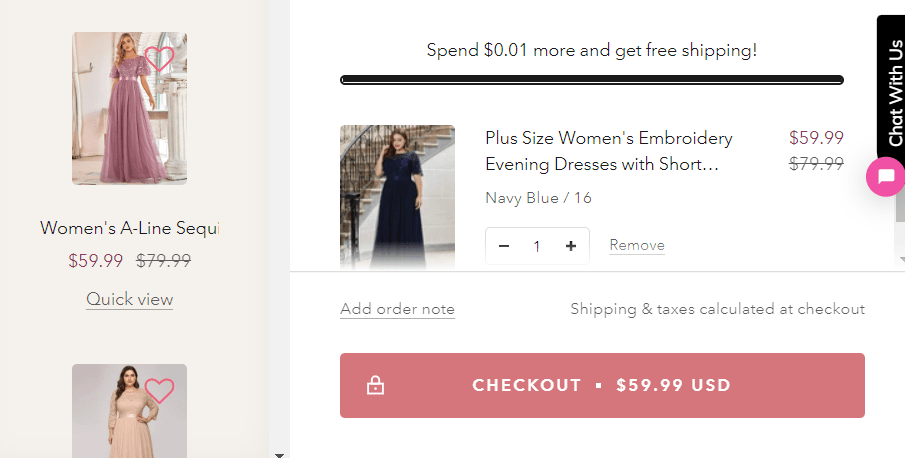Open Plus Size Women's Embroidery dress title
905x458 pixels.
click(x=608, y=150)
